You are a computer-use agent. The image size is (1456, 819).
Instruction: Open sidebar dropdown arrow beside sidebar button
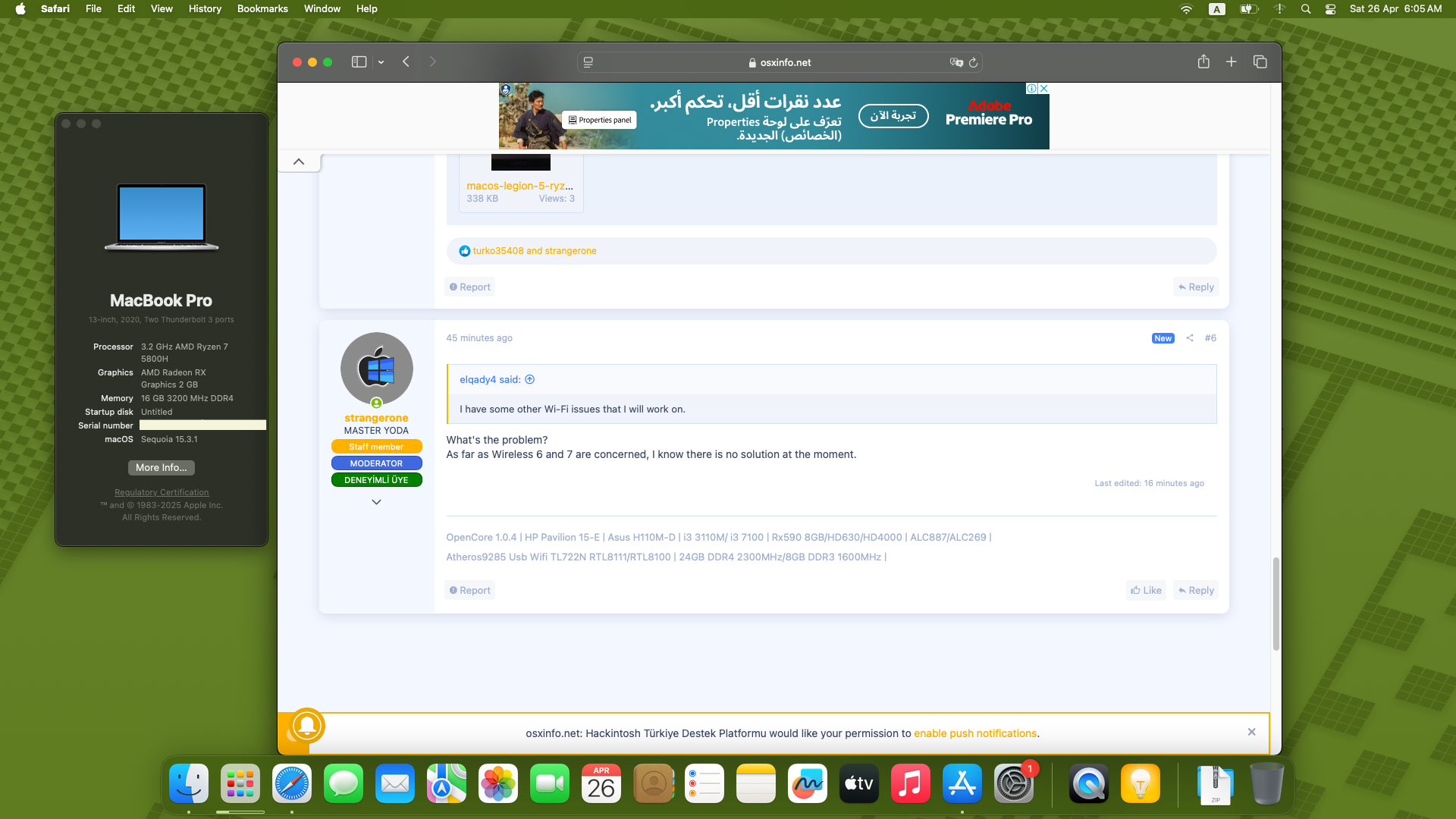(381, 62)
